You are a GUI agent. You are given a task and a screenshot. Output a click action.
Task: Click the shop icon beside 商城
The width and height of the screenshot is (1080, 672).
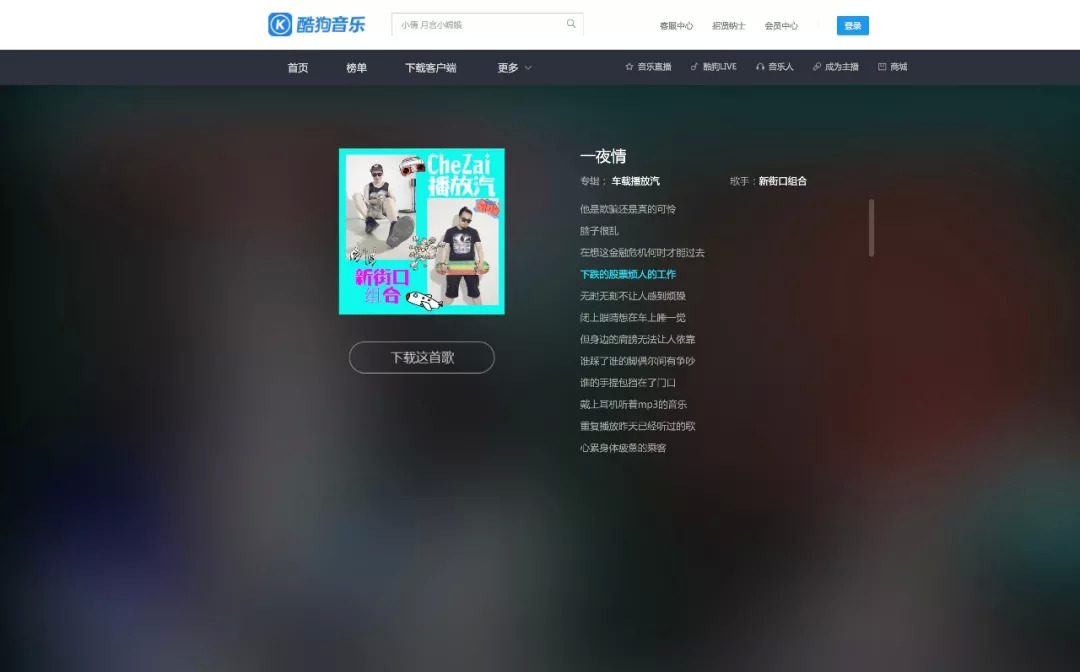(x=882, y=67)
